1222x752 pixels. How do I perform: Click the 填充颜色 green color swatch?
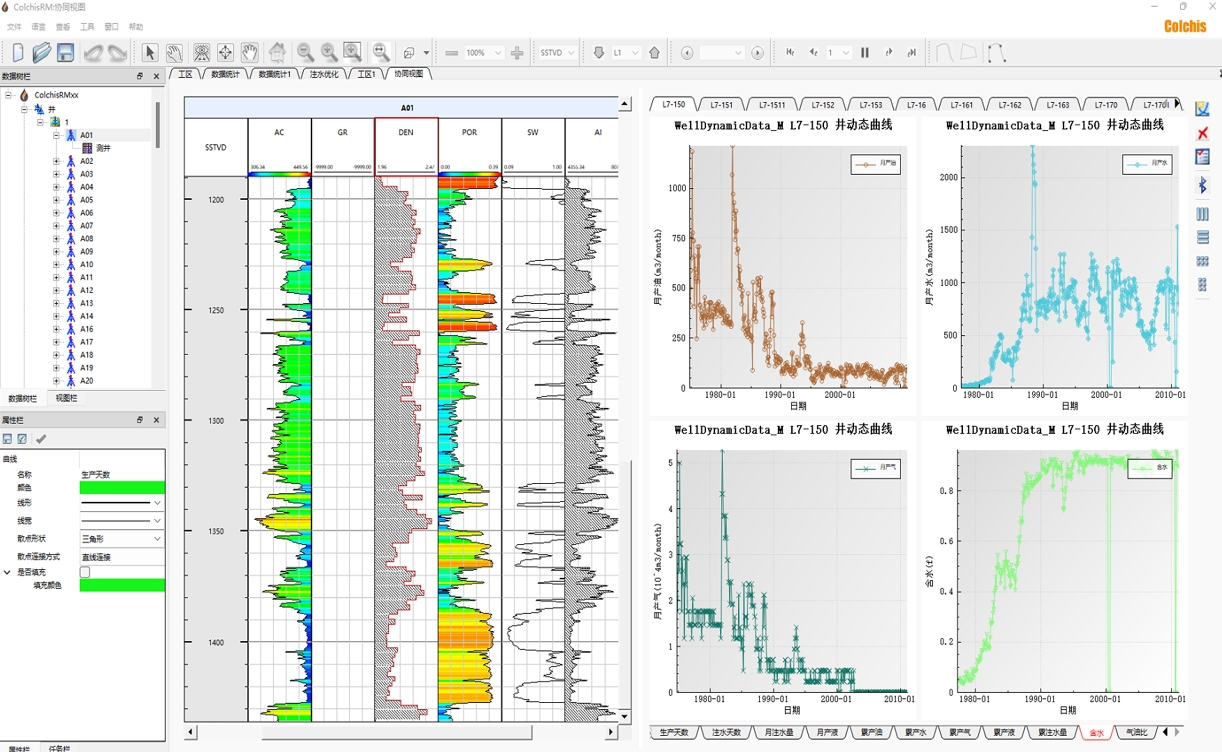(122, 585)
